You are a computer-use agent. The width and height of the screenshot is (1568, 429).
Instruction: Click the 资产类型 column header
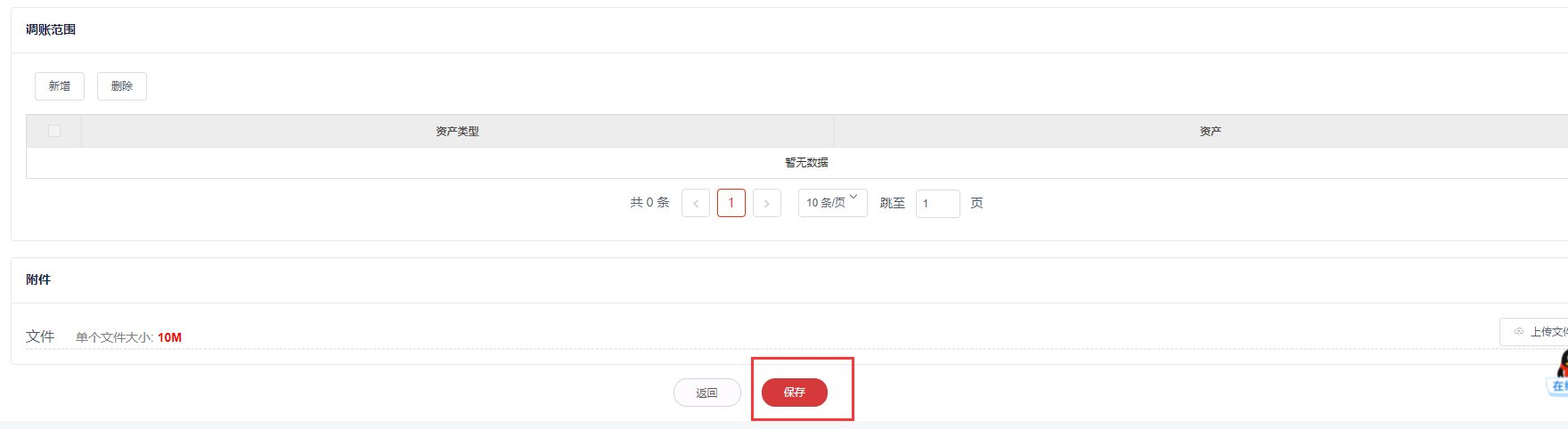tap(457, 131)
